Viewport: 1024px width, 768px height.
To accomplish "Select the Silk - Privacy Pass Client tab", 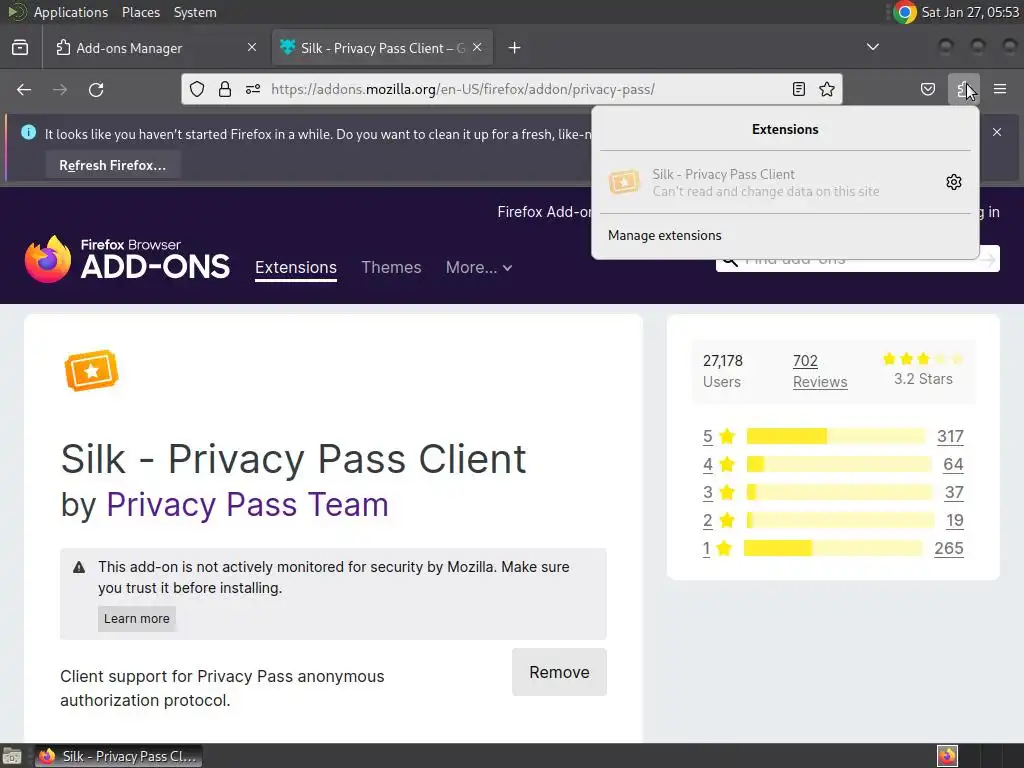I will (382, 48).
